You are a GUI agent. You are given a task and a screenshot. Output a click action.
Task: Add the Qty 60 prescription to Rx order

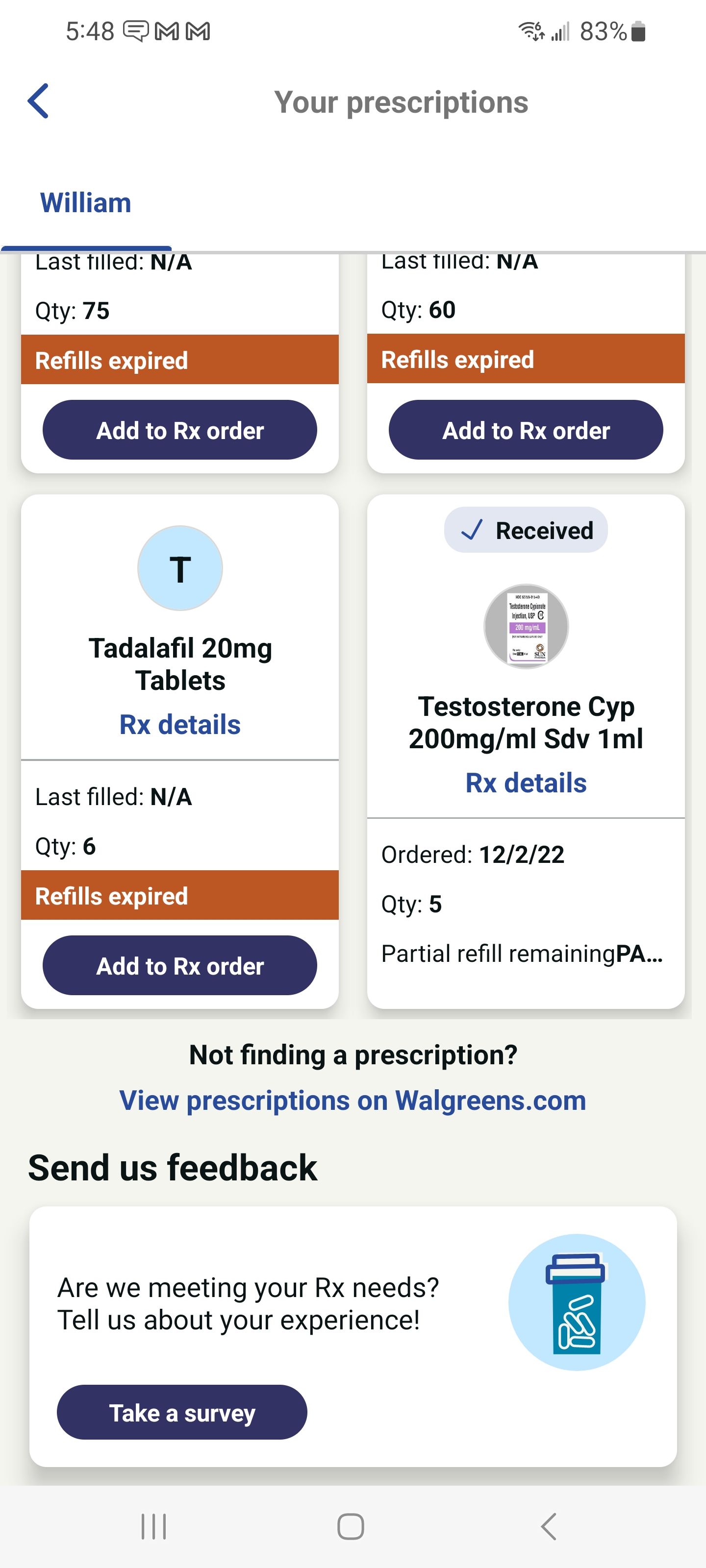(x=526, y=430)
